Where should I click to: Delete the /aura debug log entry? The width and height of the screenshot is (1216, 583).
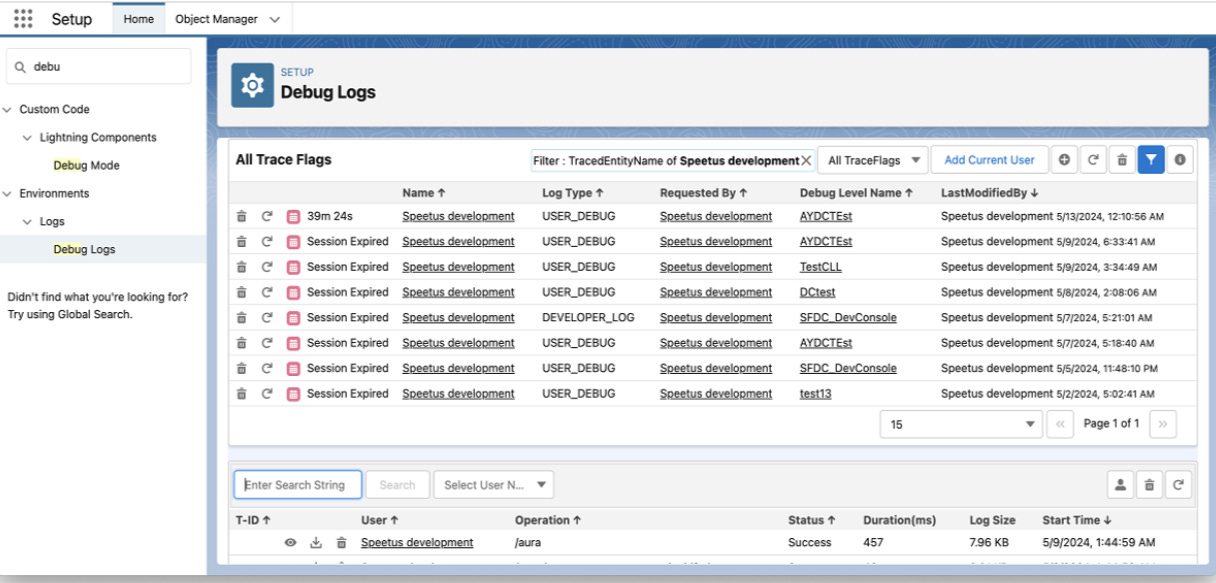pyautogui.click(x=341, y=543)
